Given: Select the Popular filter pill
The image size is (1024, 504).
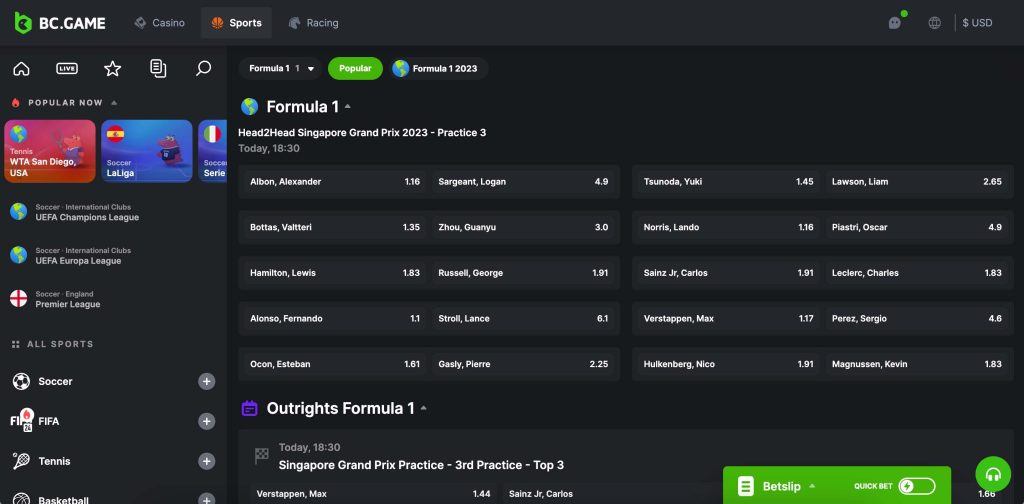Looking at the screenshot, I should click(x=355, y=69).
